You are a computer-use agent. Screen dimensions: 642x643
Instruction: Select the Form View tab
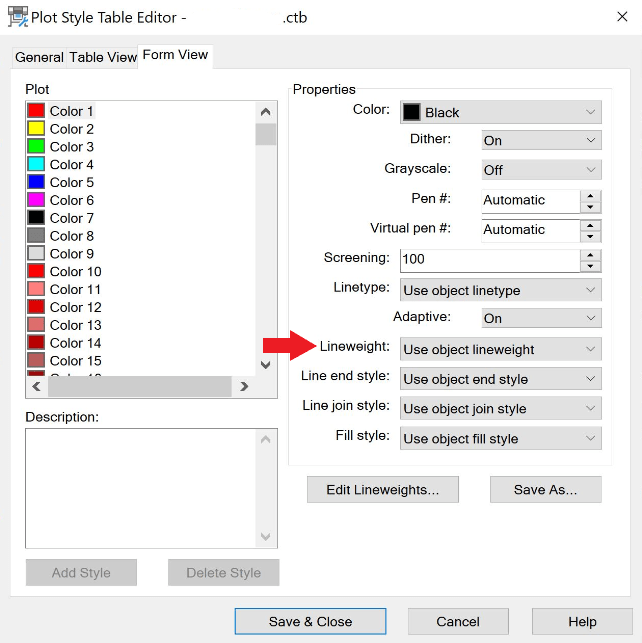tap(175, 55)
